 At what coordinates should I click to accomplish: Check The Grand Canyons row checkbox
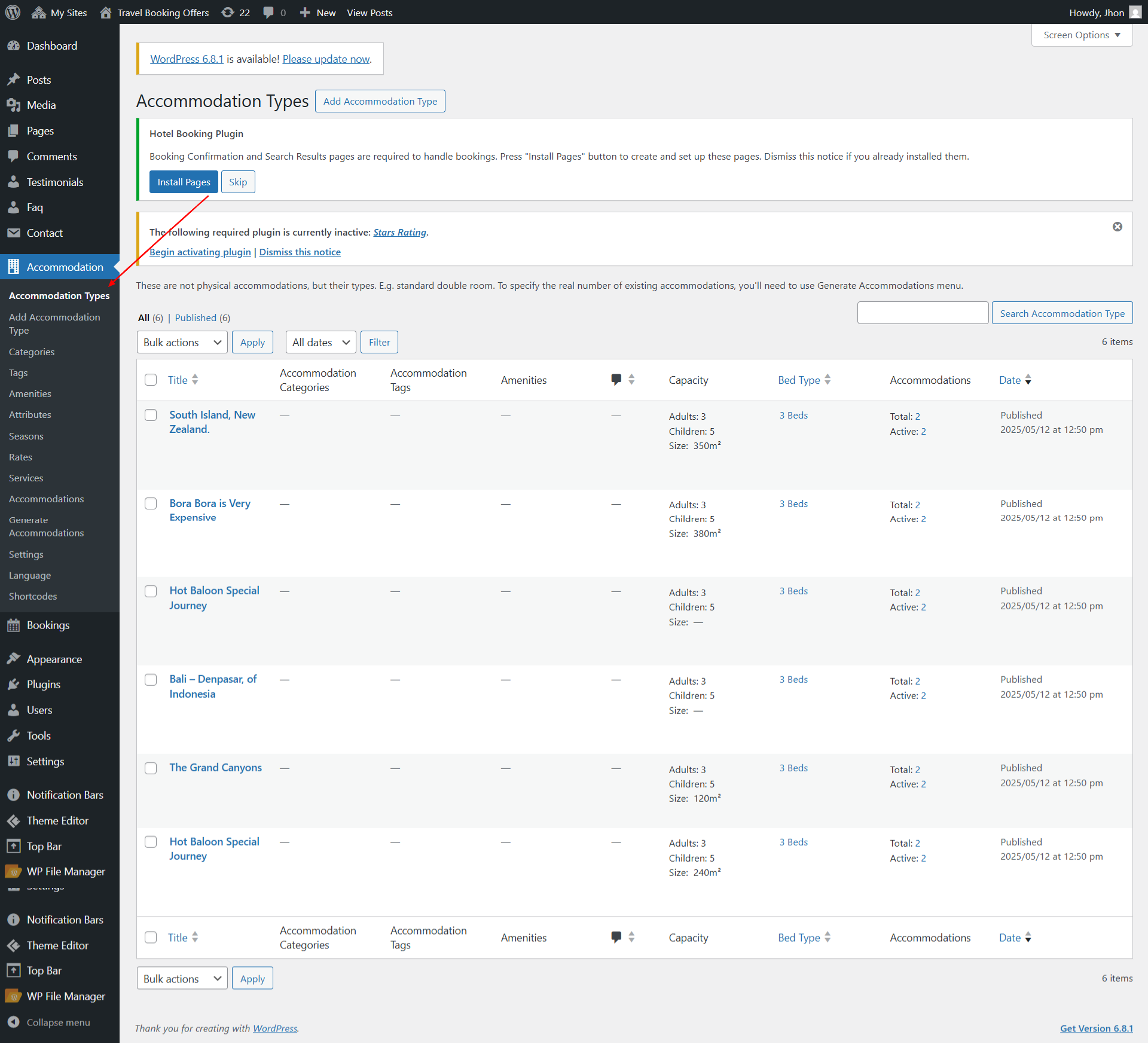[151, 768]
